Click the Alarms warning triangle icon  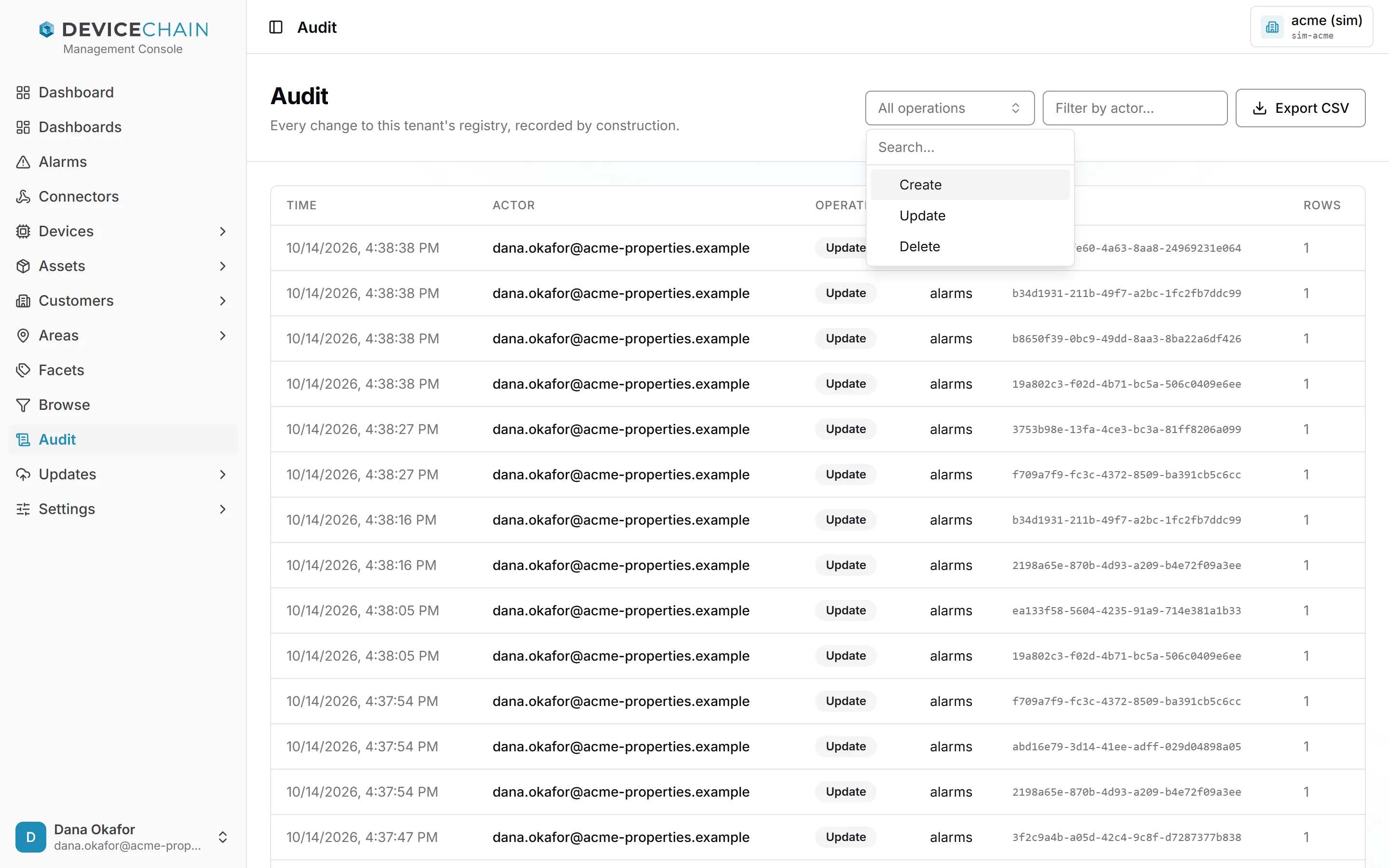point(23,162)
